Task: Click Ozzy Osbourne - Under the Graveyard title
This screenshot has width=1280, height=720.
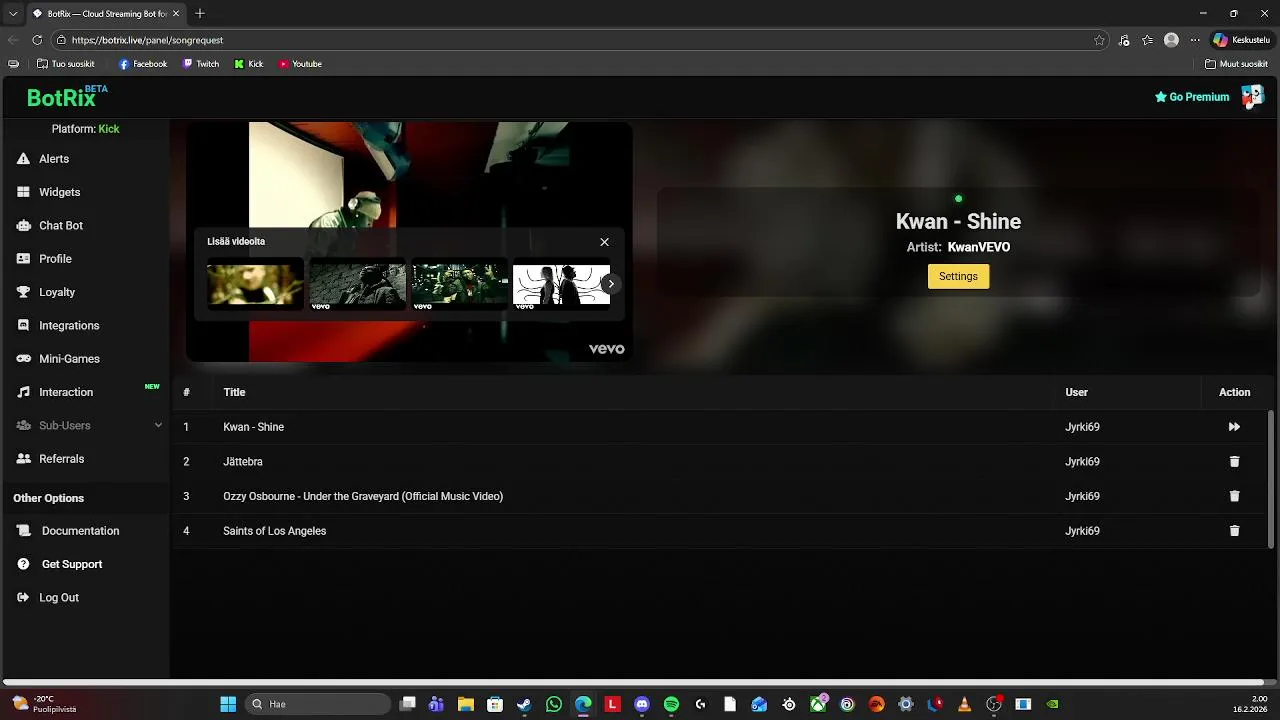Action: [x=363, y=496]
